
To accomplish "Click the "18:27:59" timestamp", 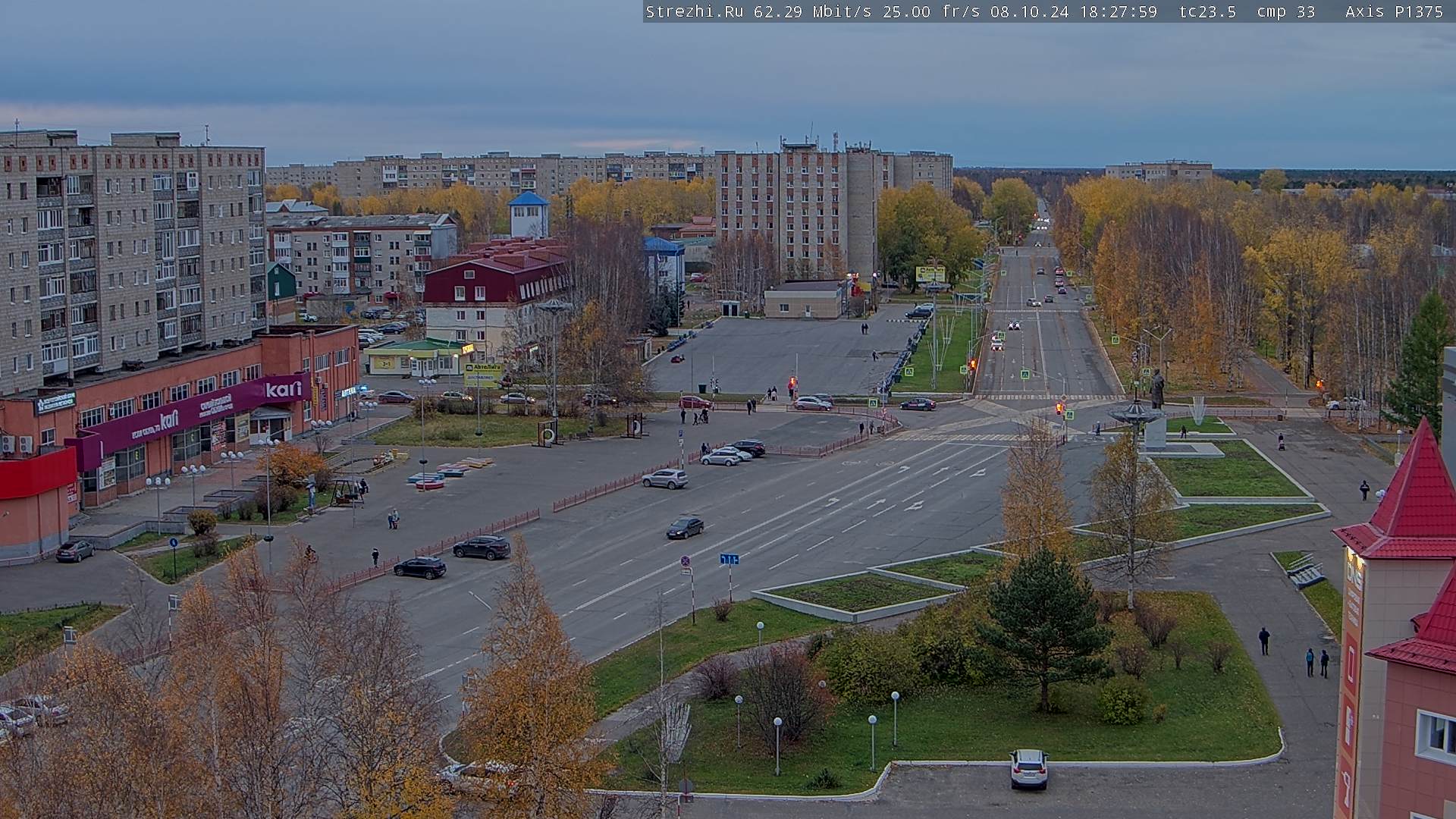I will (x=1118, y=11).
